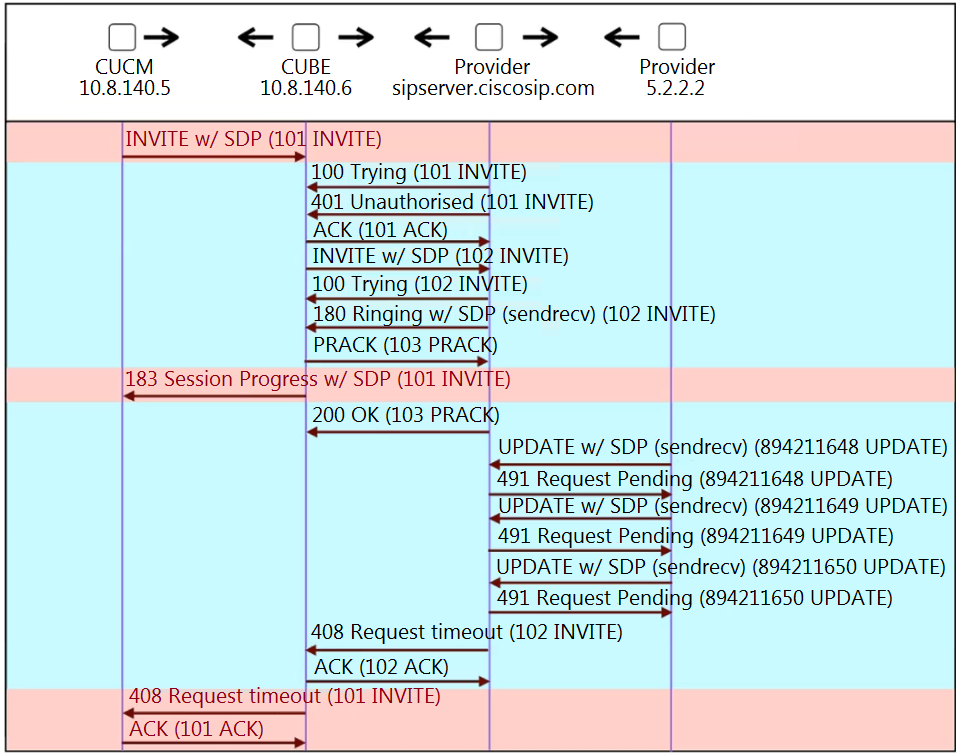Select the PRACK (103 PRACK) message
Screen dimensions: 959x755
click(x=405, y=346)
